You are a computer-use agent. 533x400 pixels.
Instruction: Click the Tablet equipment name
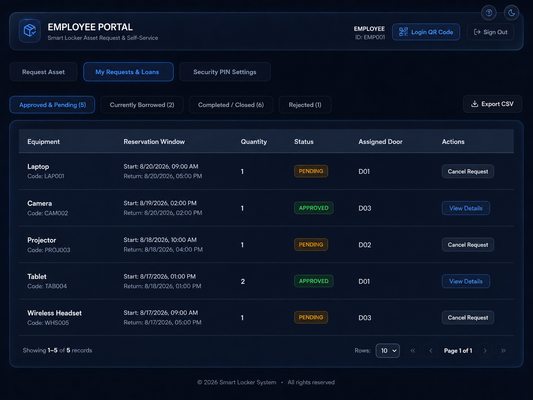click(37, 277)
